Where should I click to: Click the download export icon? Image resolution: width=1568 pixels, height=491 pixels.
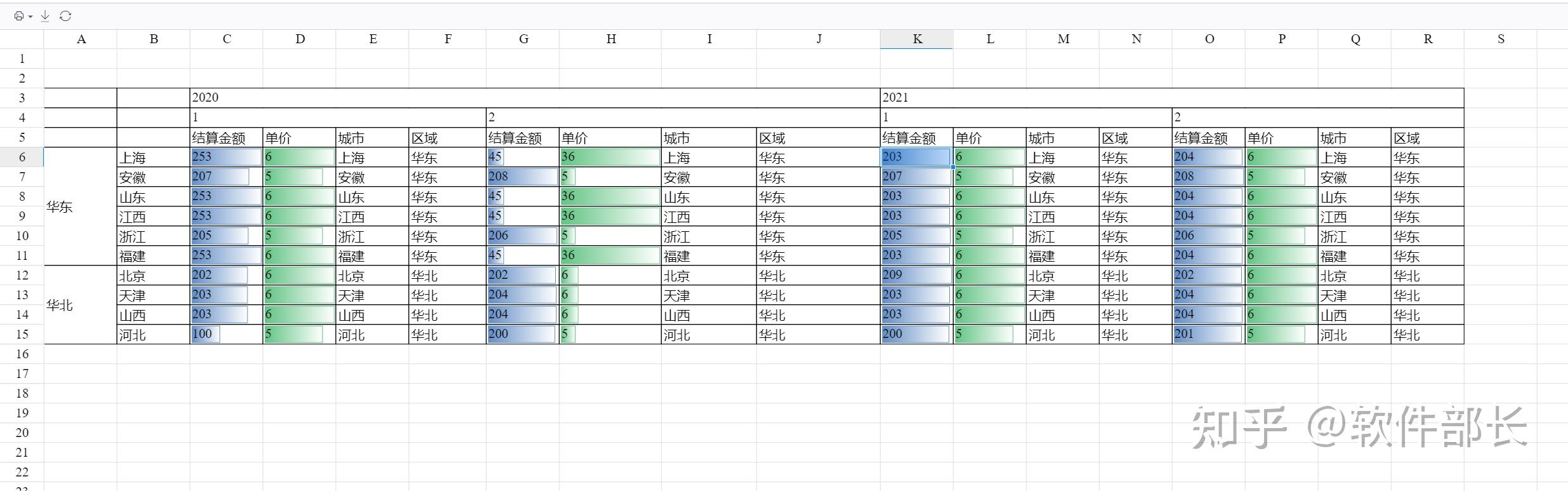[x=45, y=16]
